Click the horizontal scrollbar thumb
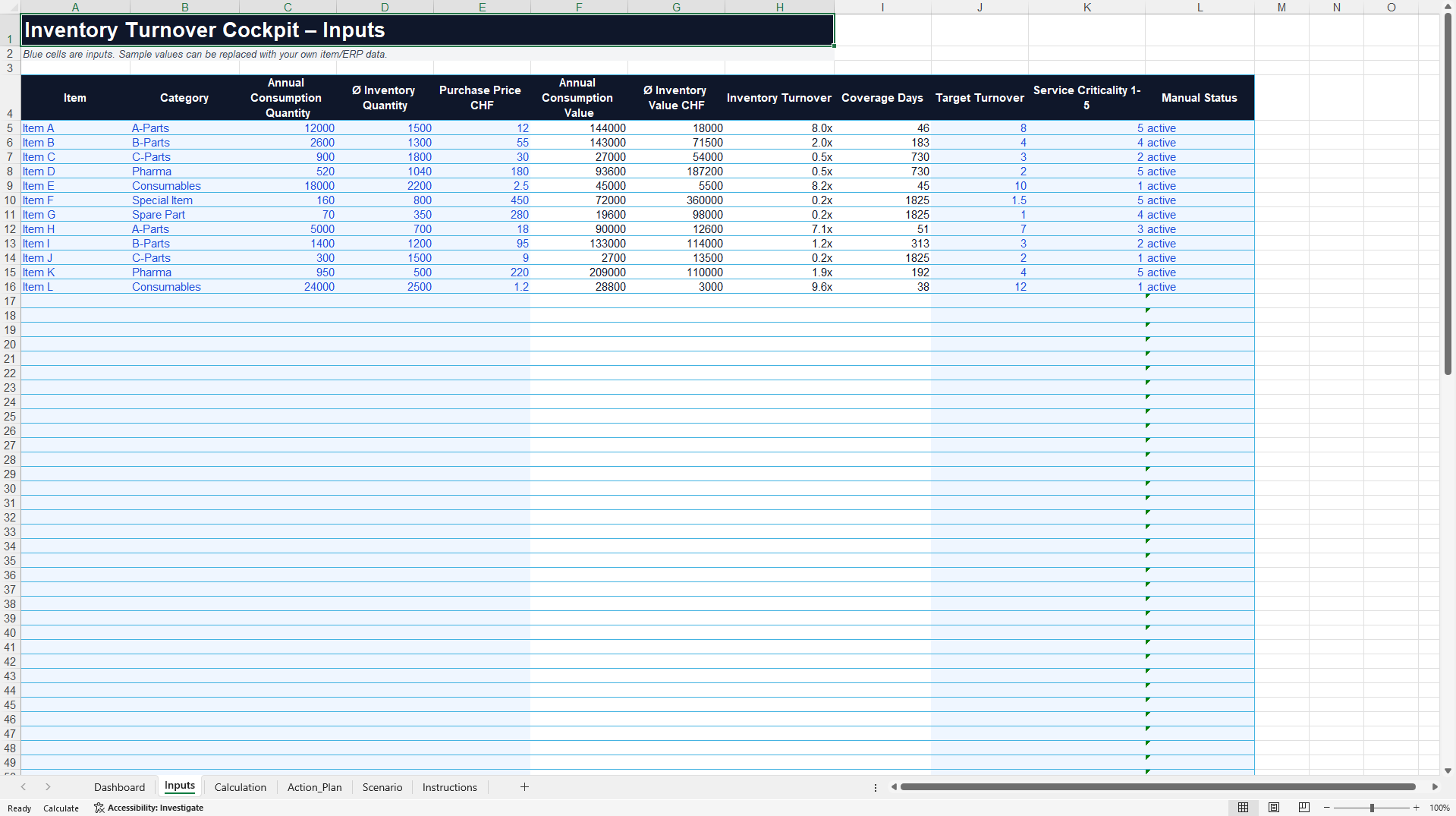 pos(1158,787)
